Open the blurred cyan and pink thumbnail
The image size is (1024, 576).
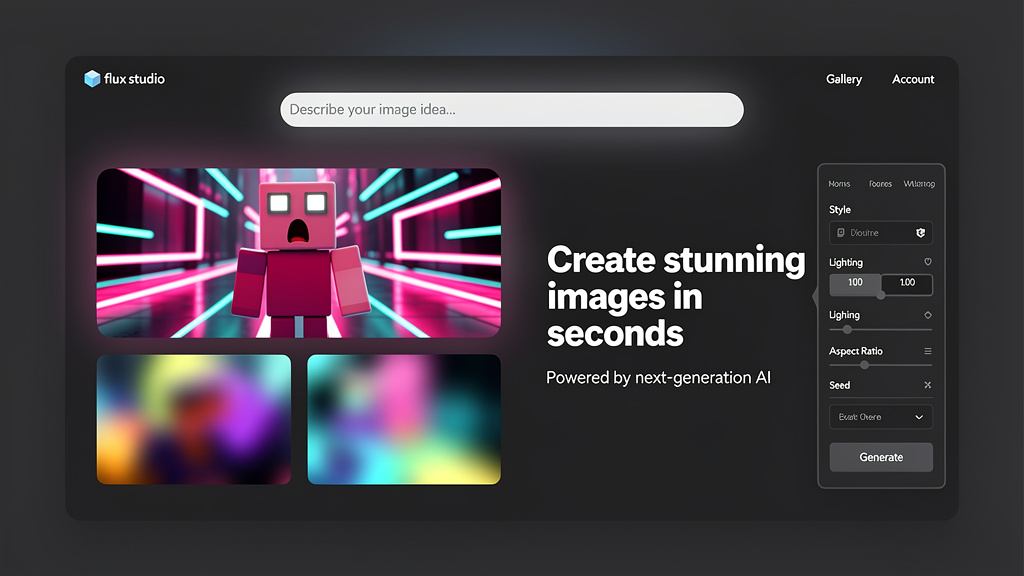[x=404, y=419]
